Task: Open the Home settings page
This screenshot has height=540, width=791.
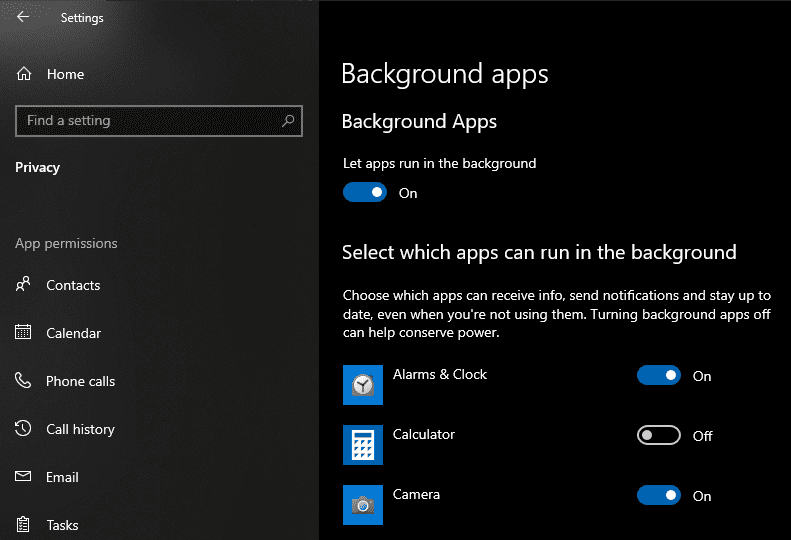Action: point(66,74)
